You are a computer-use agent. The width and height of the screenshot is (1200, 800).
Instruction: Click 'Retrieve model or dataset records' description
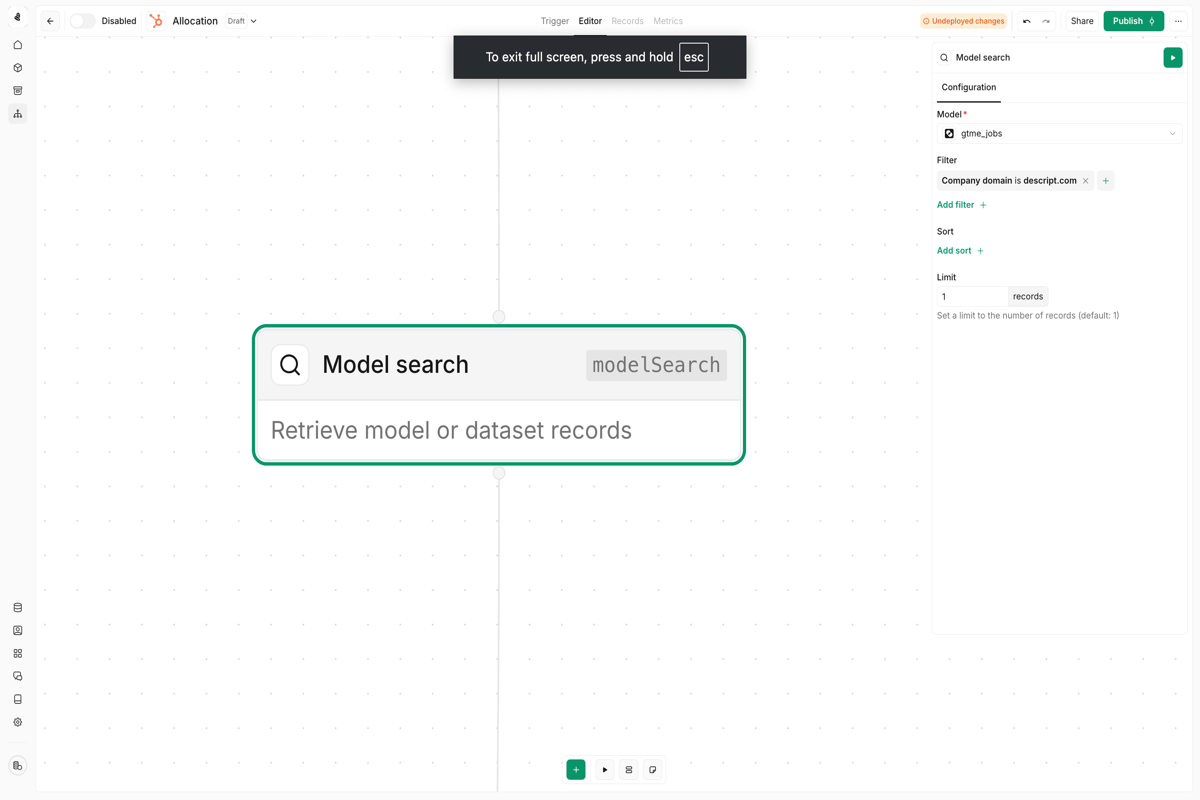(451, 431)
